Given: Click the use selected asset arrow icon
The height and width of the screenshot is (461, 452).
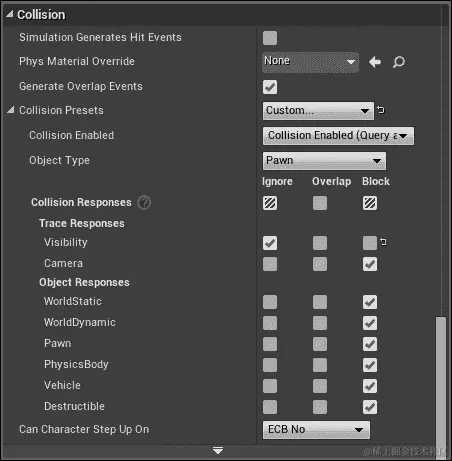Looking at the screenshot, I should 375,62.
